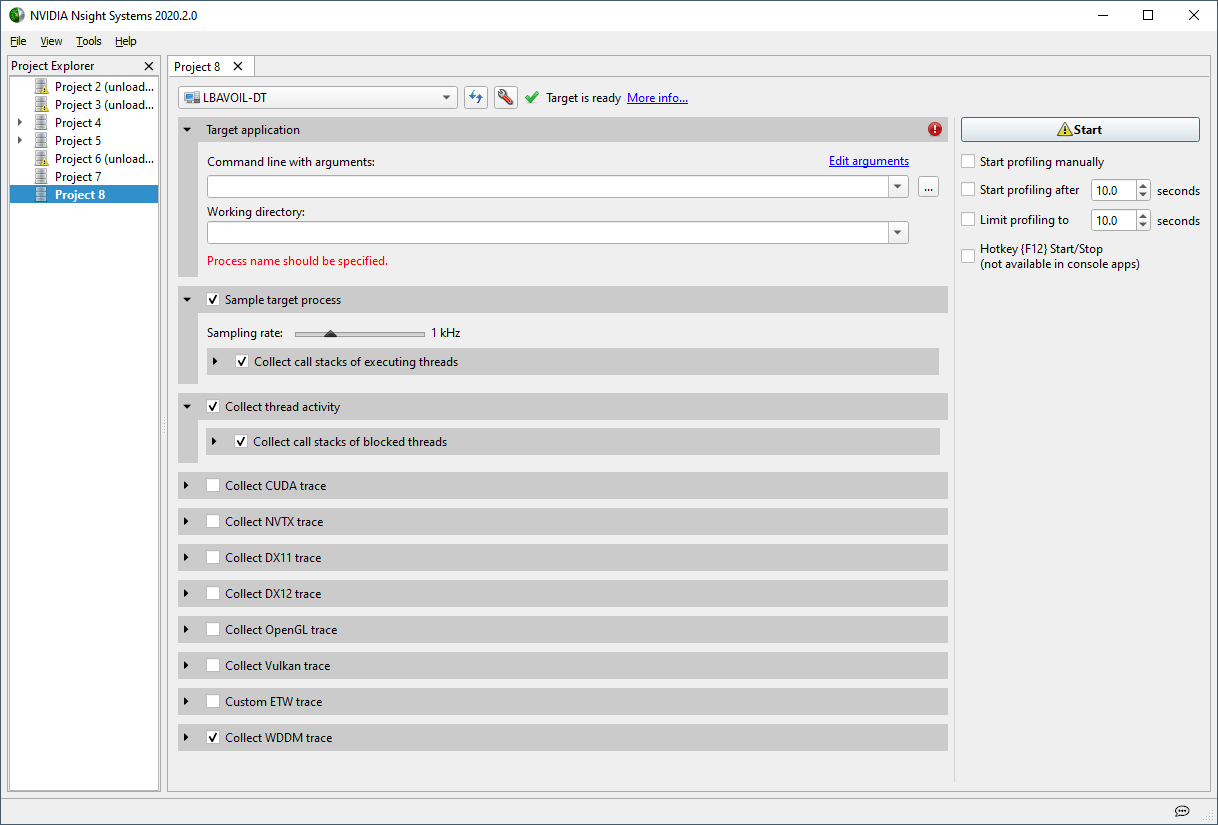Collapse the Sample target process section

click(187, 300)
